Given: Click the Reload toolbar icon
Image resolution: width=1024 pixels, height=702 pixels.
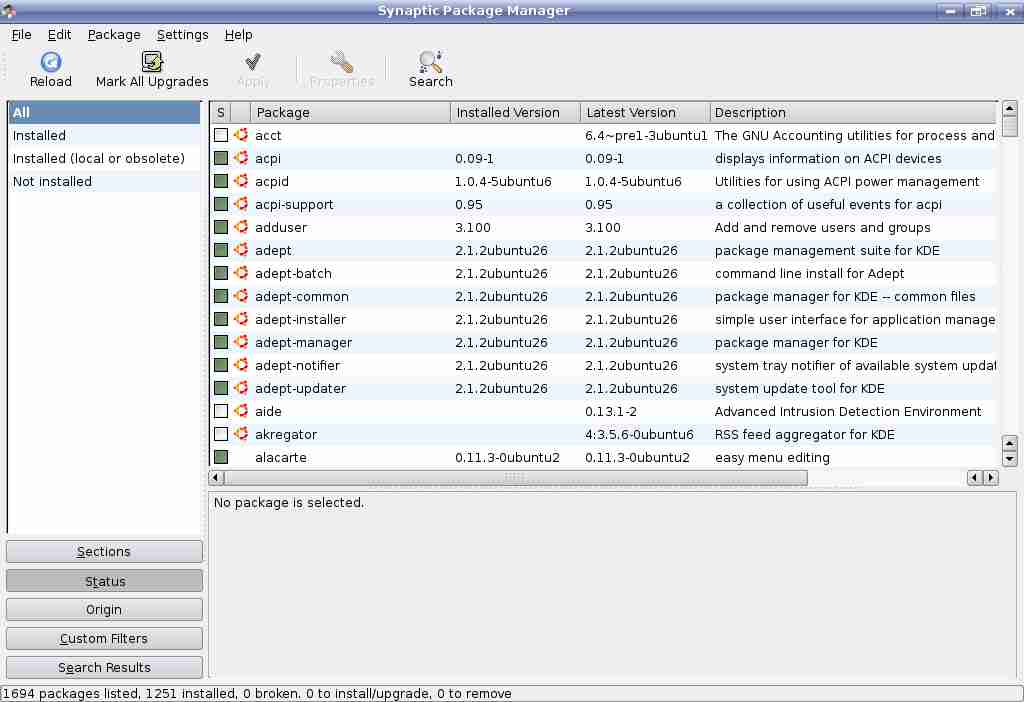Looking at the screenshot, I should point(50,62).
